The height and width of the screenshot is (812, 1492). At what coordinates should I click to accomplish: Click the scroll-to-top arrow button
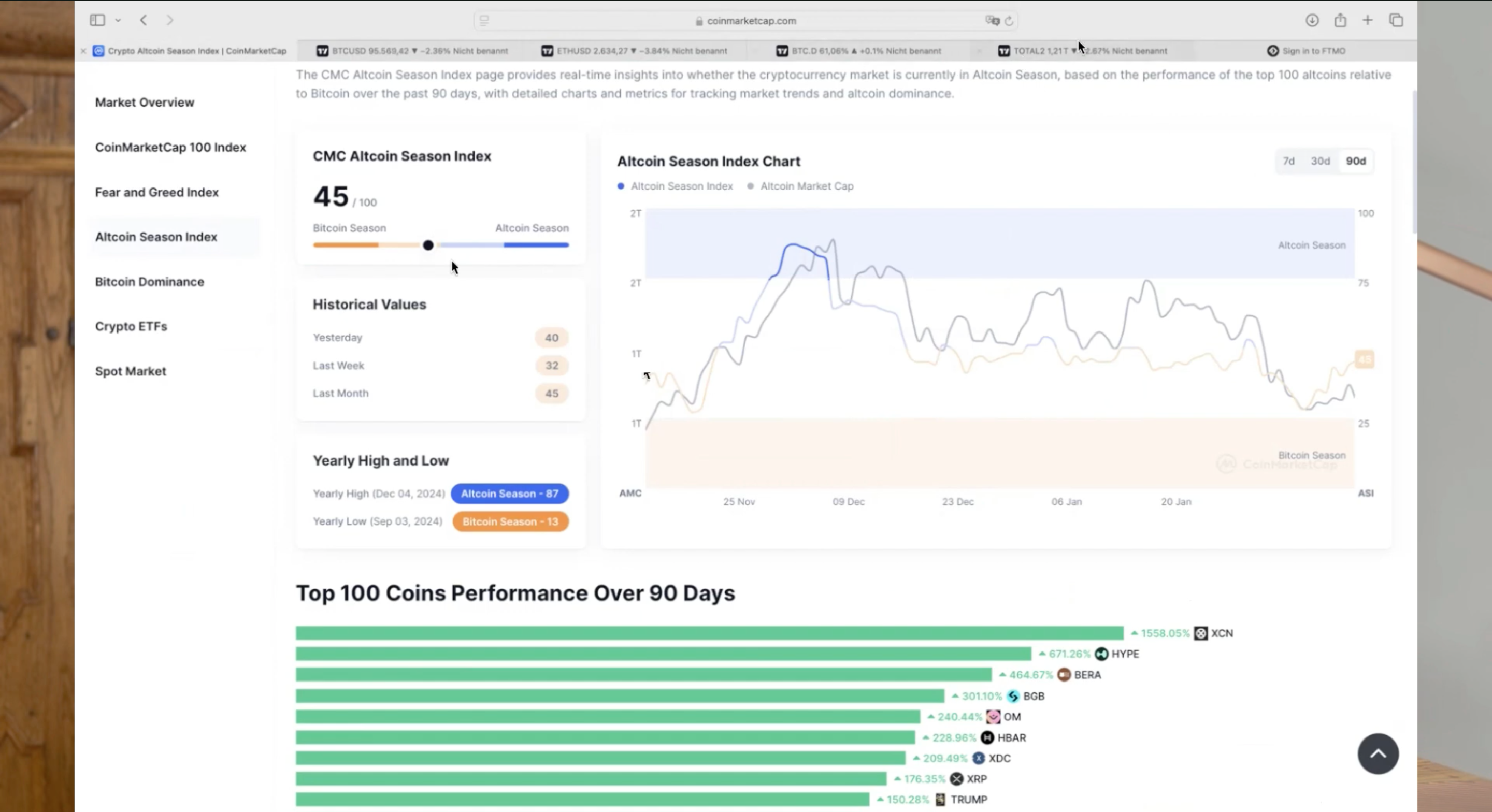click(1378, 753)
